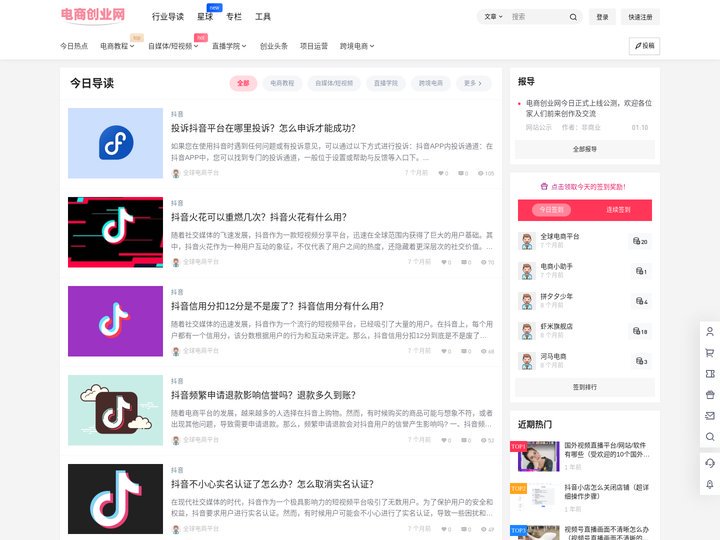Open hot post 抖音小店怎么关闭店铺

[x=607, y=492]
